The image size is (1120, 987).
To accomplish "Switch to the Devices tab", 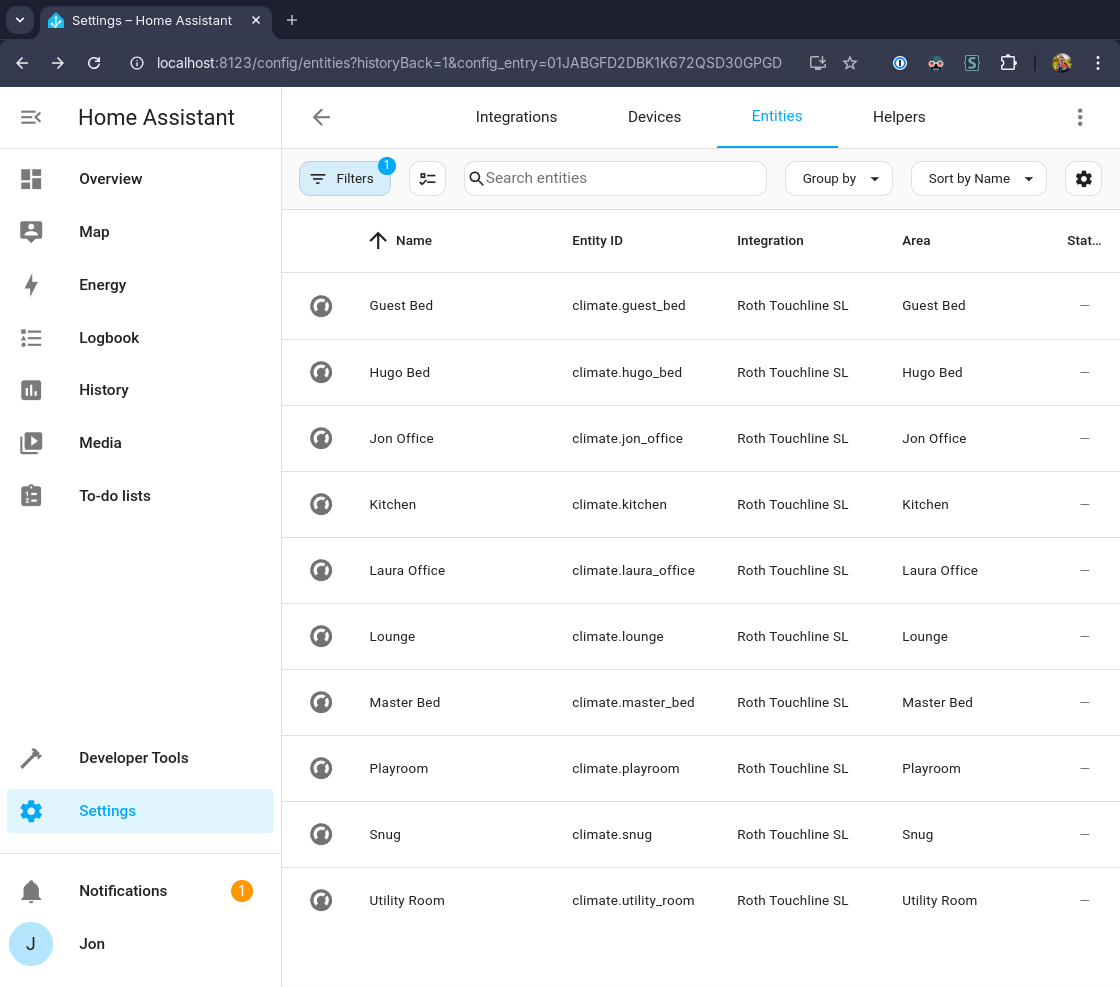I will [654, 117].
